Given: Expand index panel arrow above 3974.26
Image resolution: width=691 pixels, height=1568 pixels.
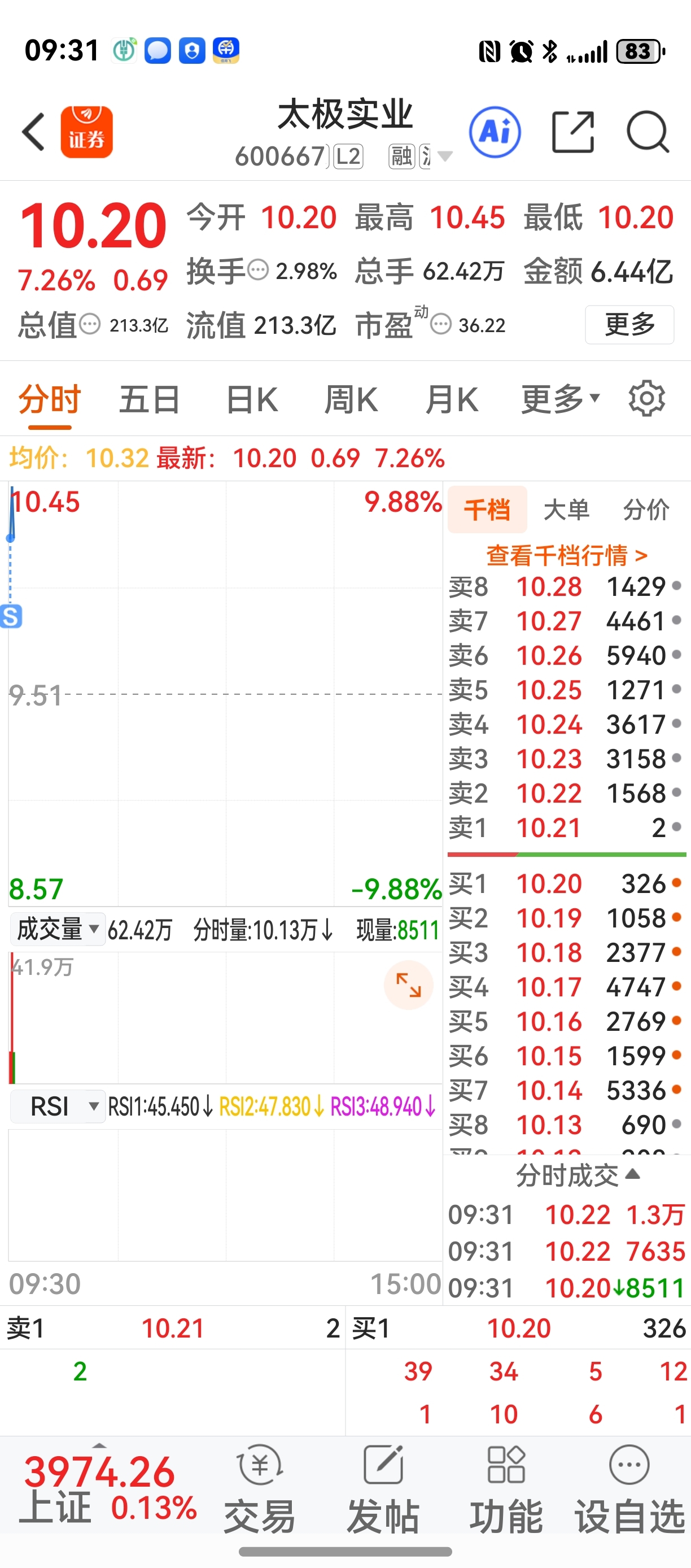Looking at the screenshot, I should (x=99, y=1445).
